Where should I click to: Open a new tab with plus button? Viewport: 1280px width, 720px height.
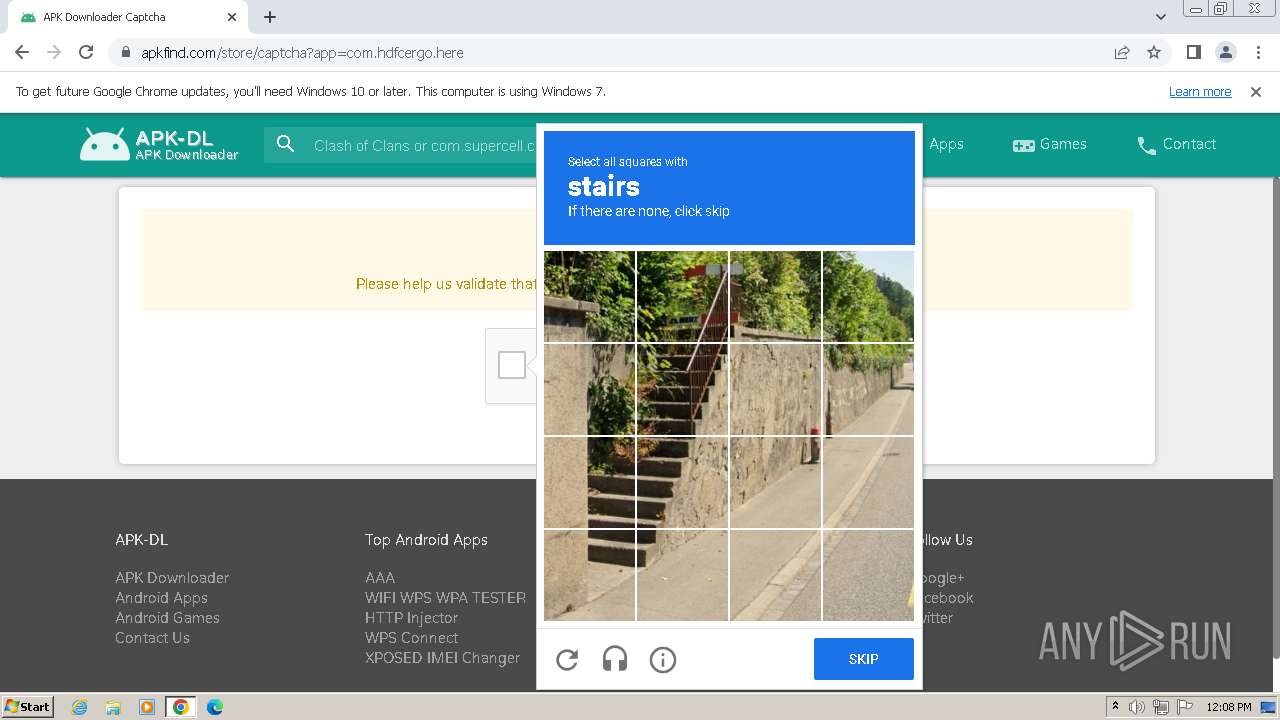[270, 17]
